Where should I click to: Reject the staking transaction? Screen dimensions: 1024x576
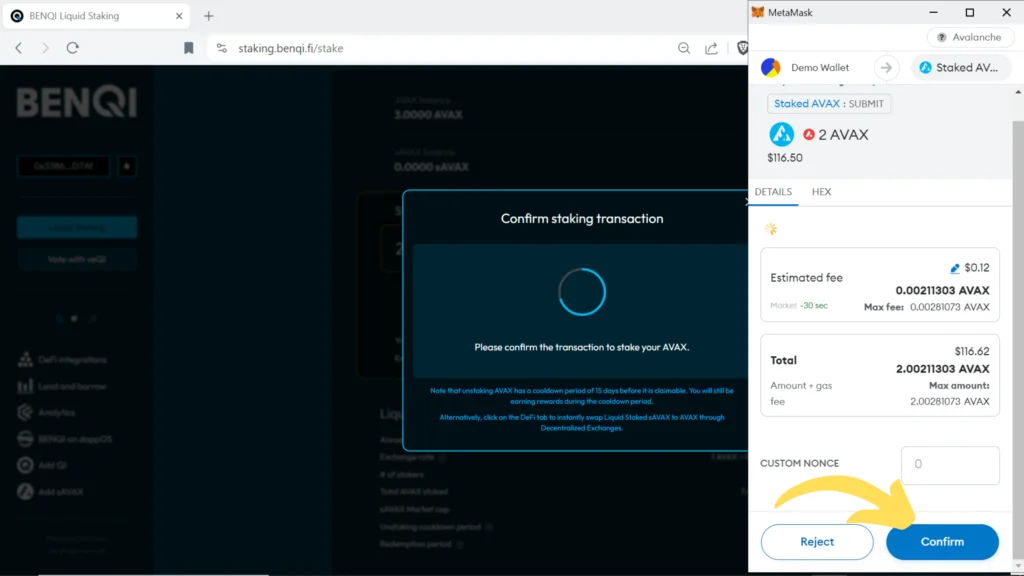(x=816, y=542)
